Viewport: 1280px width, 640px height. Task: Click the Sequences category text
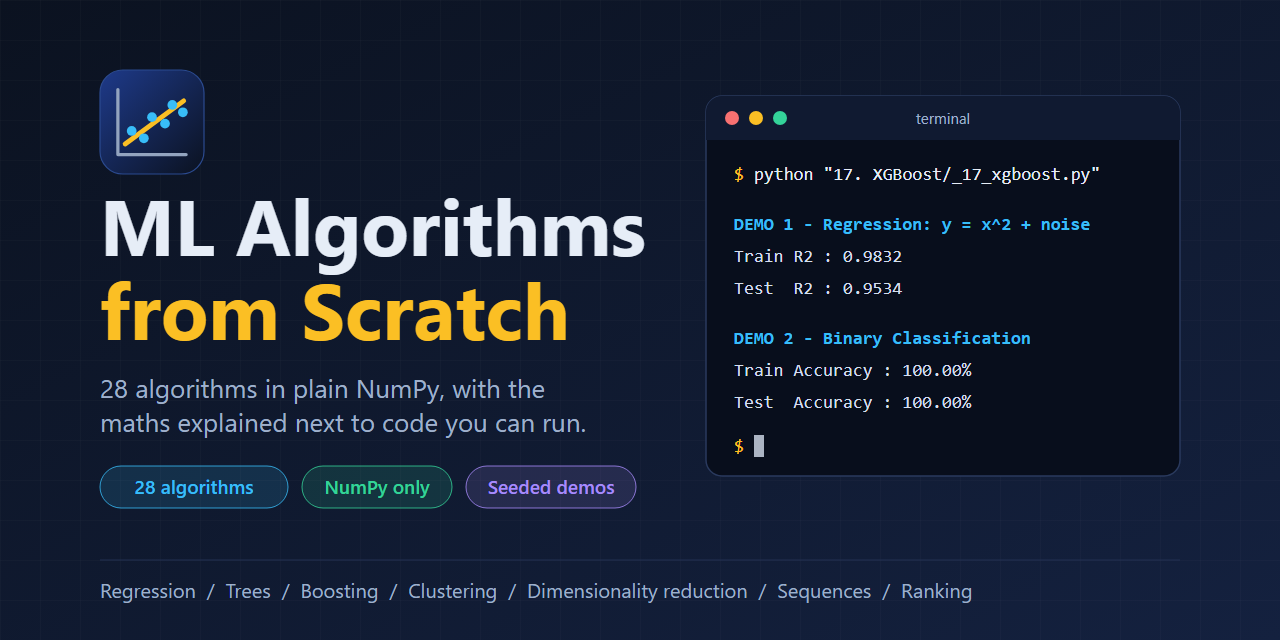pos(824,591)
